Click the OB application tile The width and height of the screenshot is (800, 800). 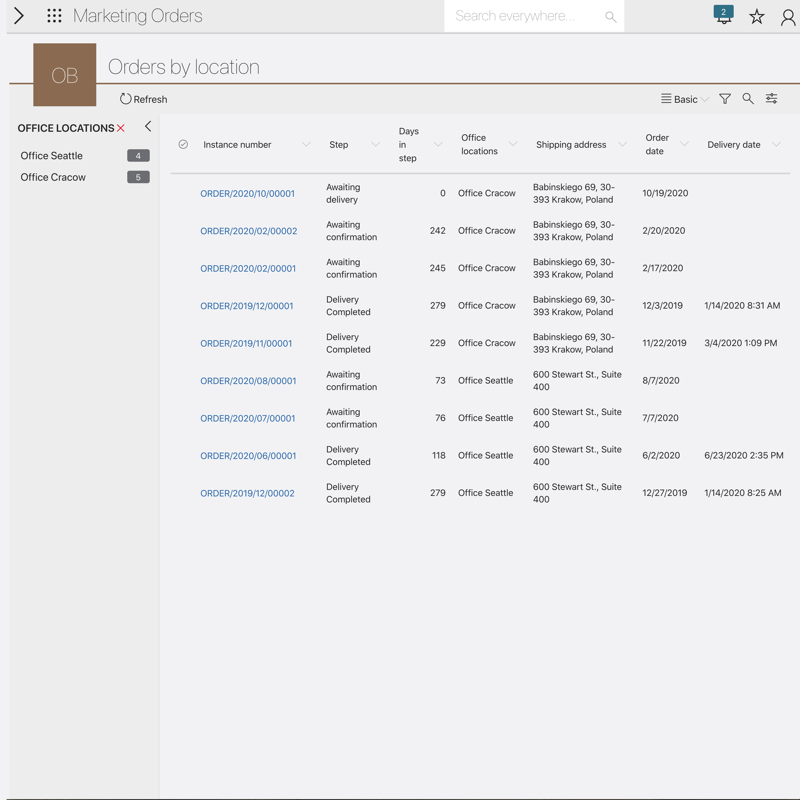pos(65,75)
